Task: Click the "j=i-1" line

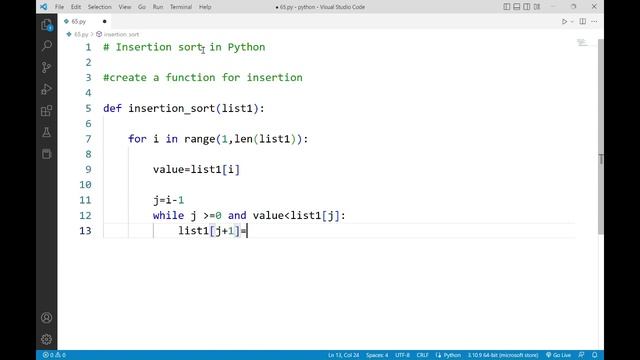Action: pyautogui.click(x=169, y=200)
